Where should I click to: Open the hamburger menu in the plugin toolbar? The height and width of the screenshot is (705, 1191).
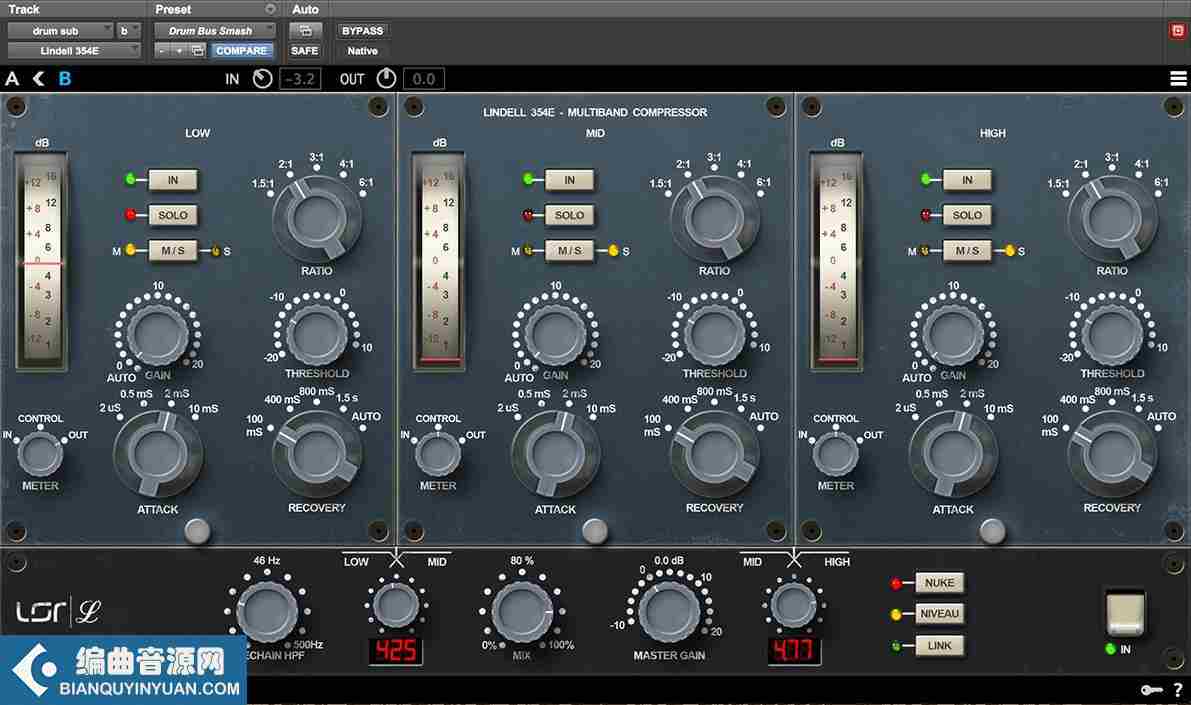[1178, 78]
